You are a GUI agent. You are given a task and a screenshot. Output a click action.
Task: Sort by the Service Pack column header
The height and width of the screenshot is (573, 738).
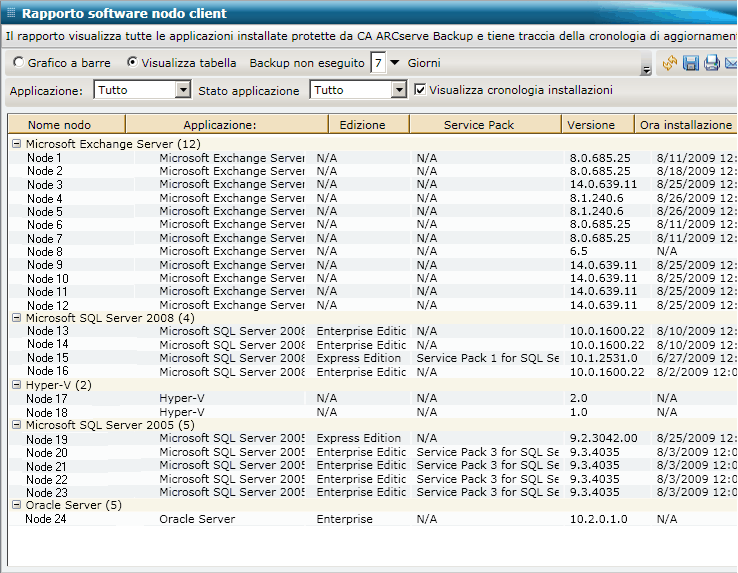(486, 125)
